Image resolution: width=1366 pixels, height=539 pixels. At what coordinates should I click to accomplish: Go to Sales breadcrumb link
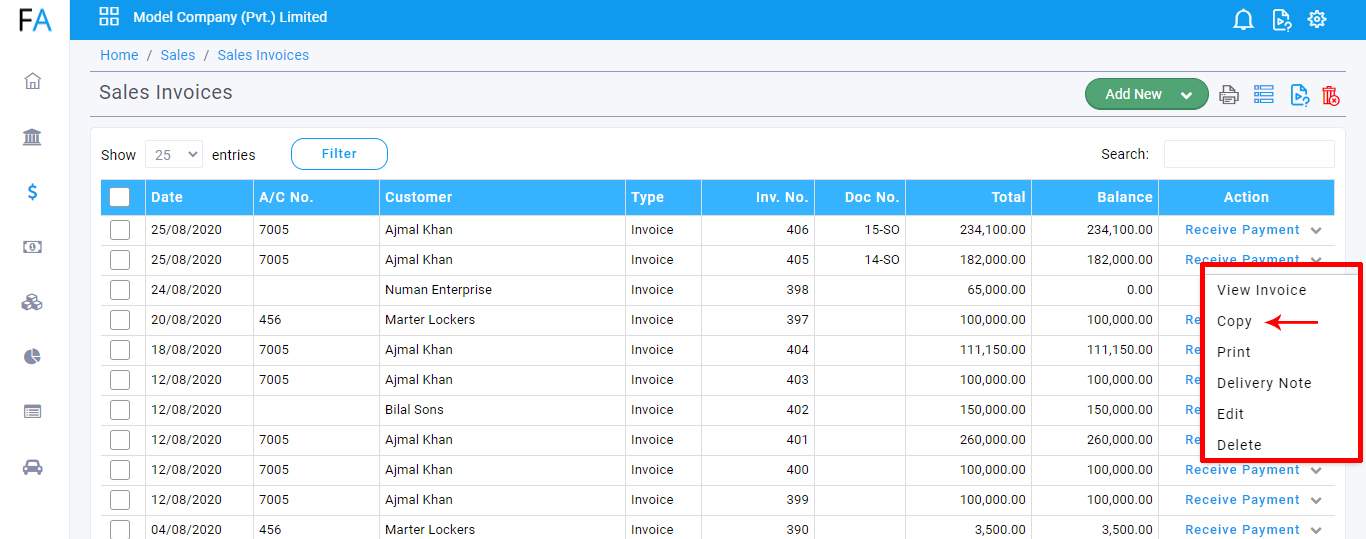(x=178, y=55)
